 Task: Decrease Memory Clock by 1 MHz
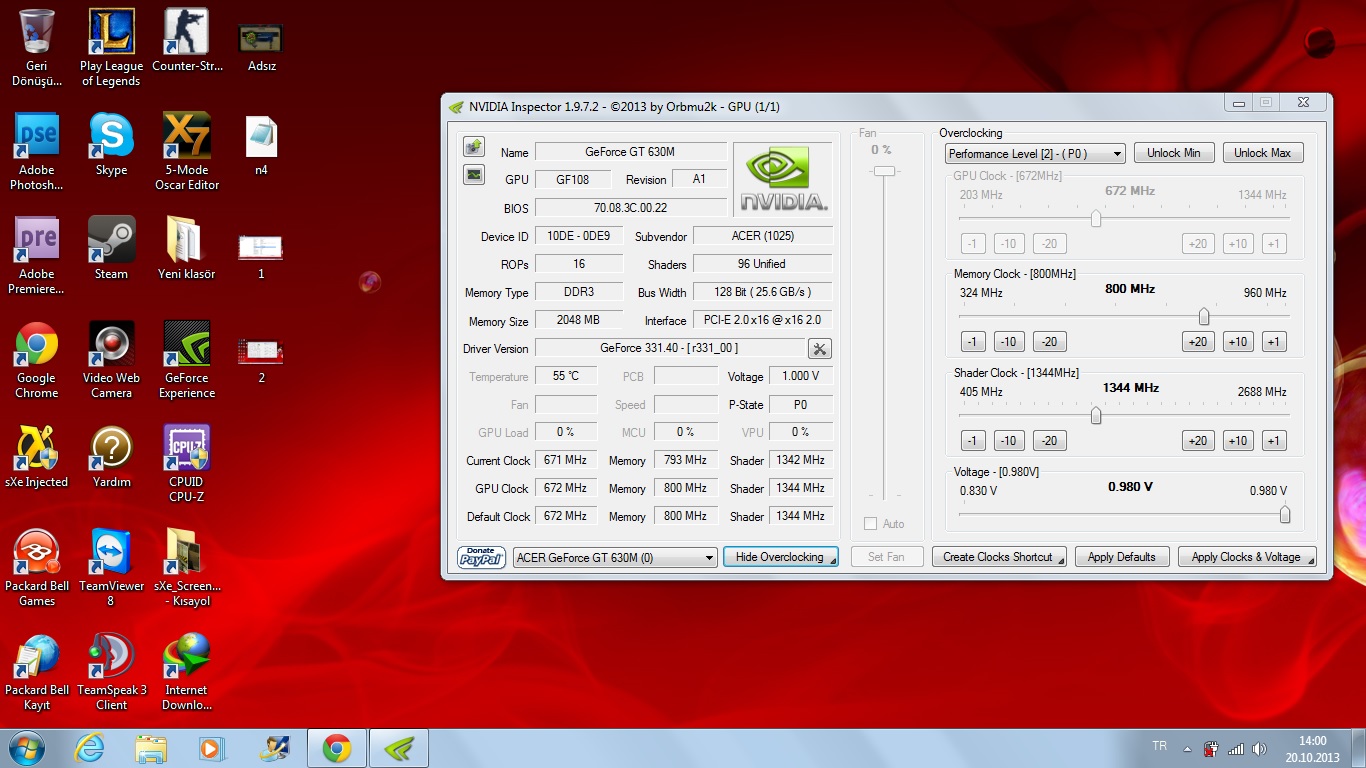click(973, 342)
